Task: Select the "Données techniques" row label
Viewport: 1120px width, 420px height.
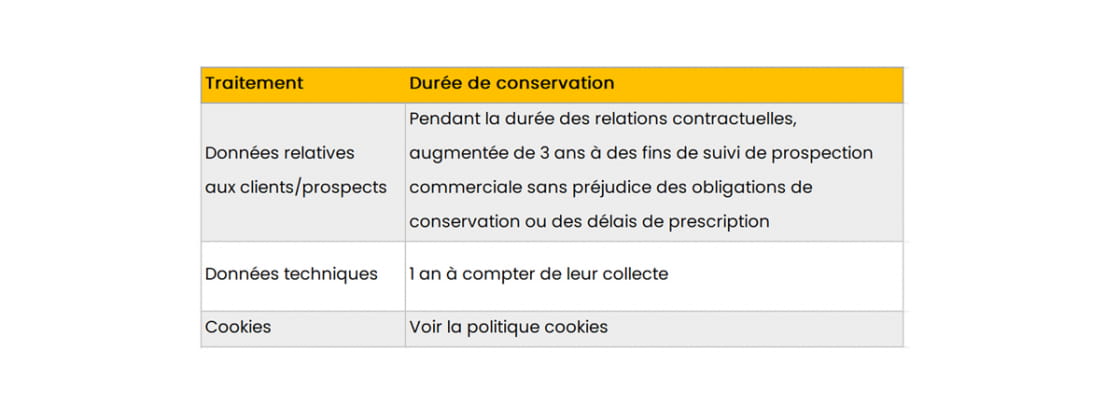Action: pyautogui.click(x=291, y=274)
